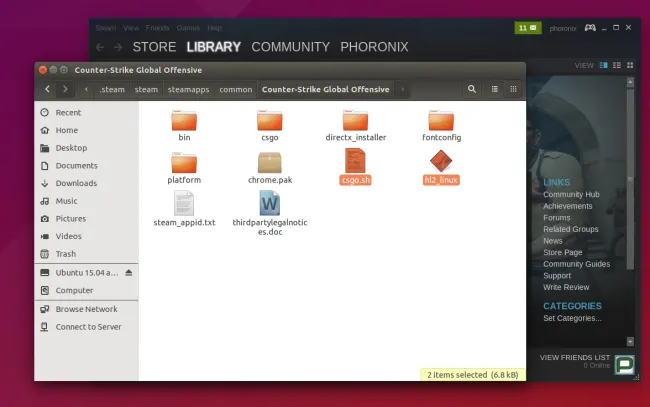Open Games menu in Steam window
650x407 pixels.
pyautogui.click(x=188, y=28)
